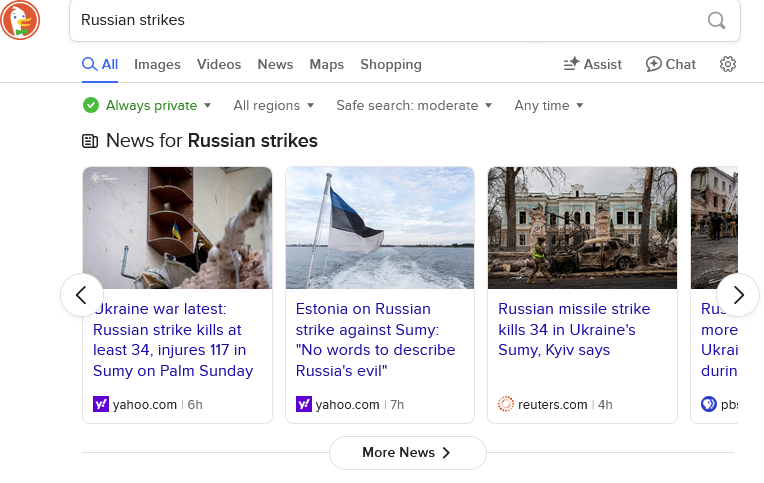Switch to the Videos tab
The image size is (764, 483).
click(219, 64)
